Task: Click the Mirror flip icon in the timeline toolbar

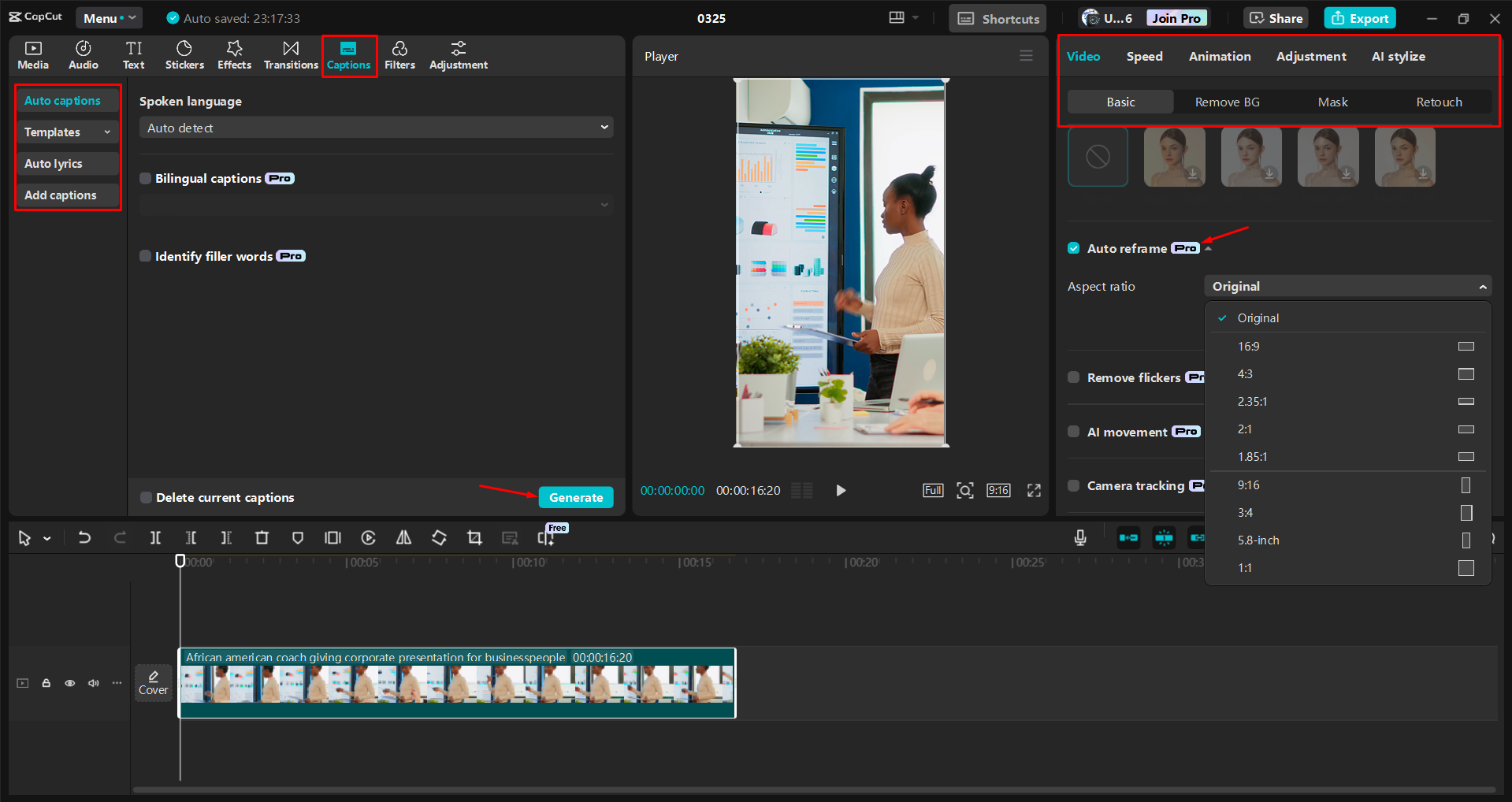Action: click(403, 537)
